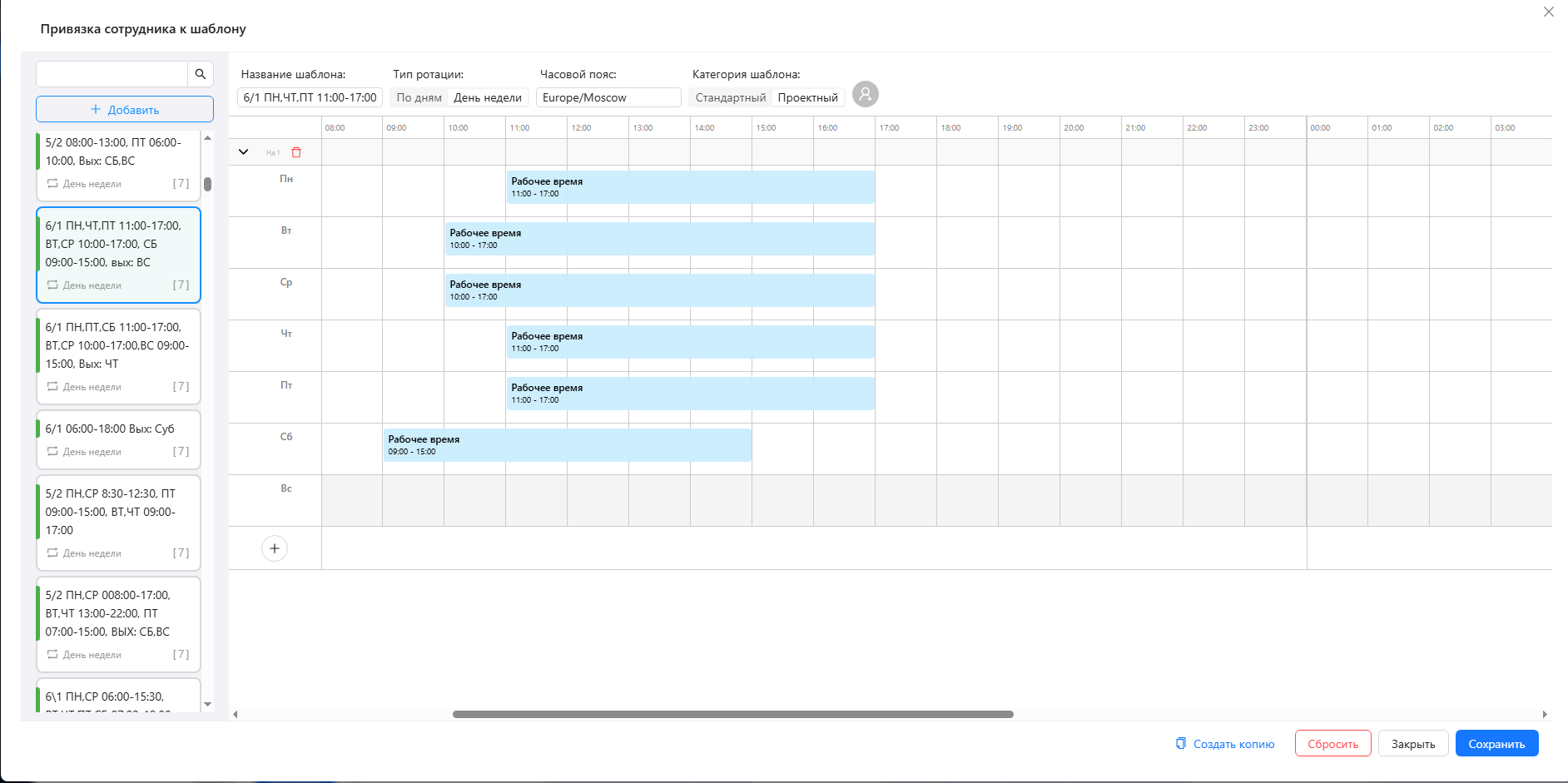Screen dimensions: 1568x783
Task: Click the Чт day label
Action: click(286, 334)
